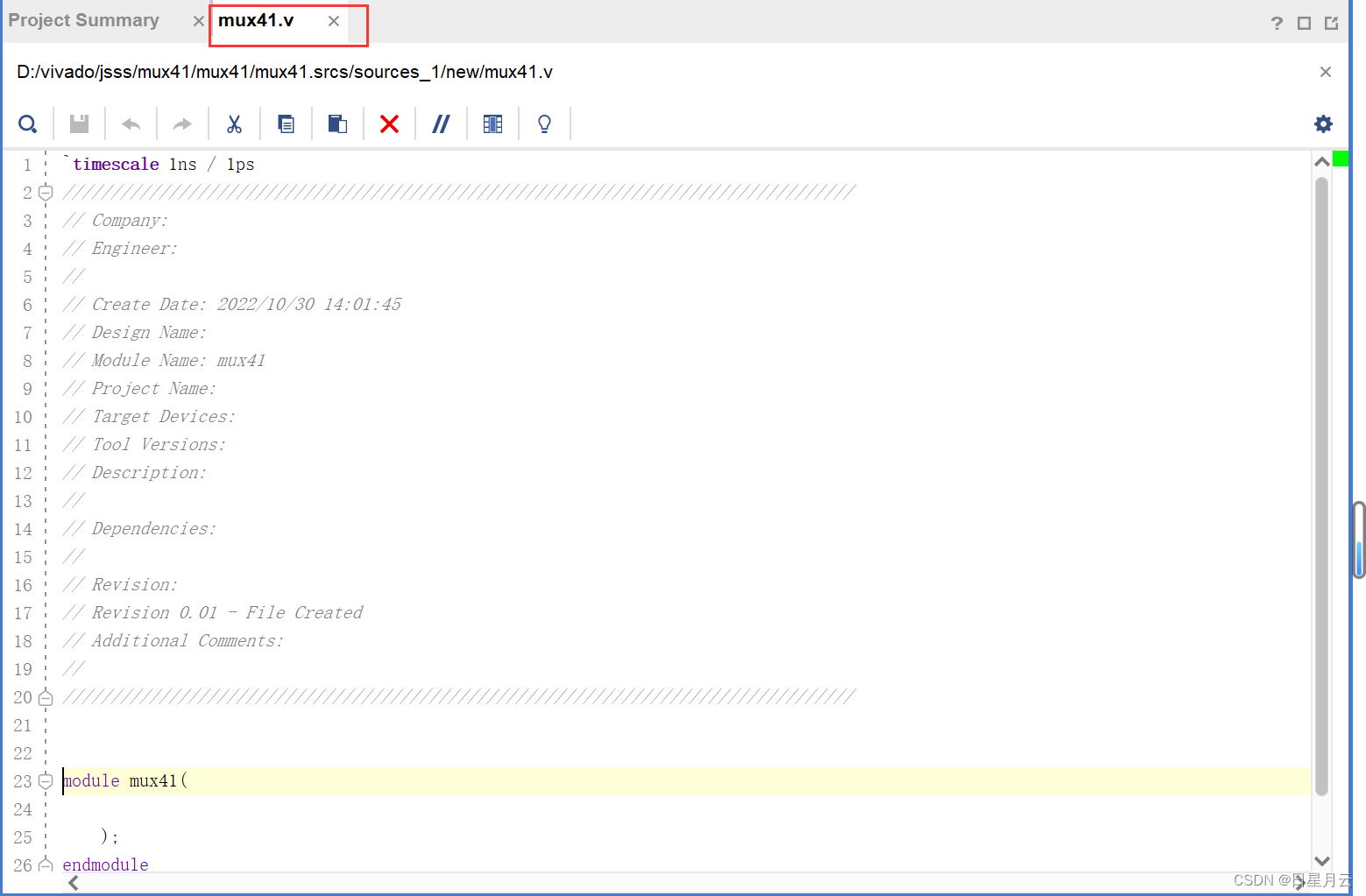Click scroll down arrow of vertical scrollbar
Viewport: 1366px width, 896px height.
(x=1322, y=861)
